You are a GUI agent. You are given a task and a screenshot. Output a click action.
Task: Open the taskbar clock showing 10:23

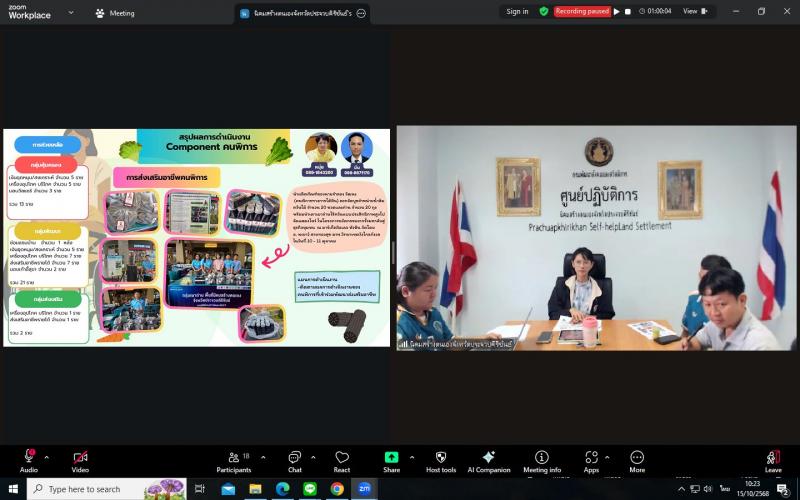click(x=753, y=489)
